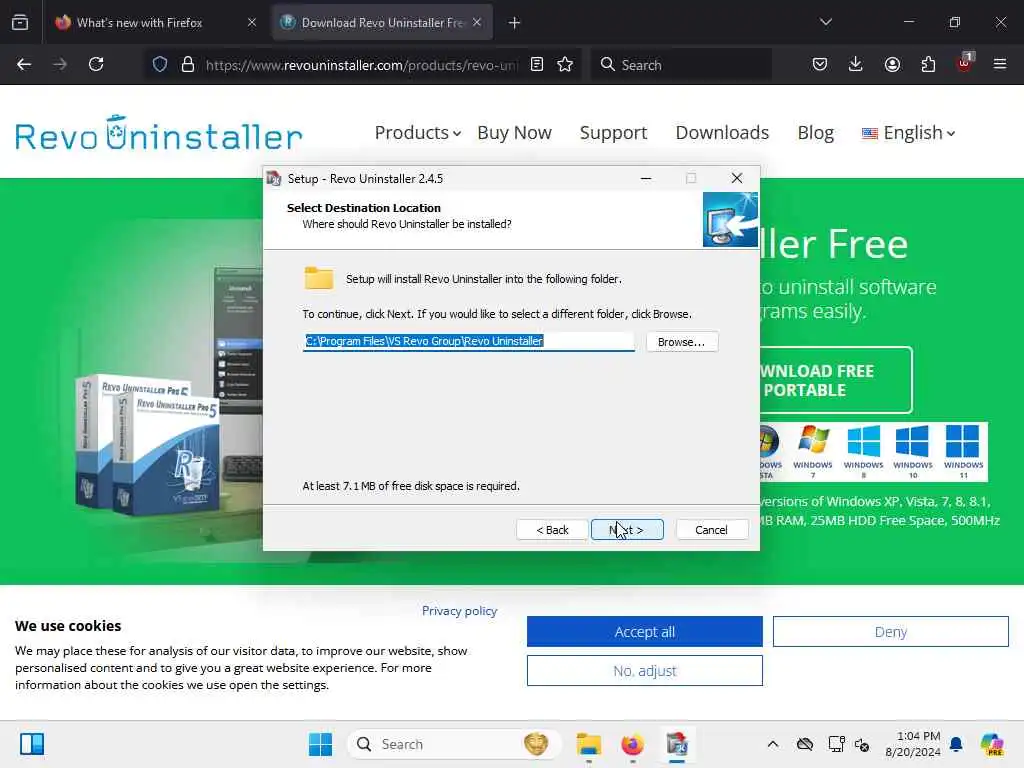Click No, adjust cookie settings

coord(645,671)
